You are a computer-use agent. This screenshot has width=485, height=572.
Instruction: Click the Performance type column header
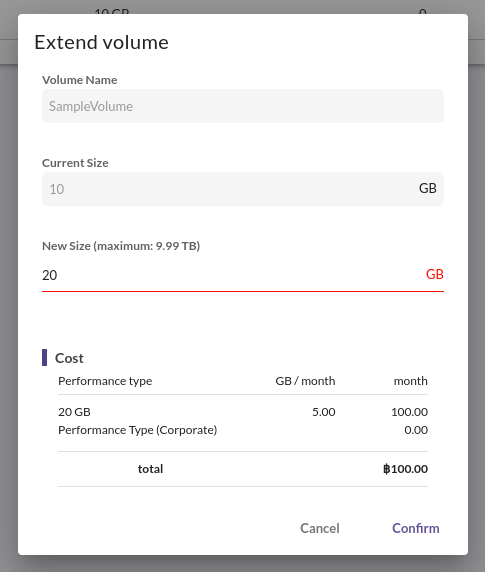105,381
